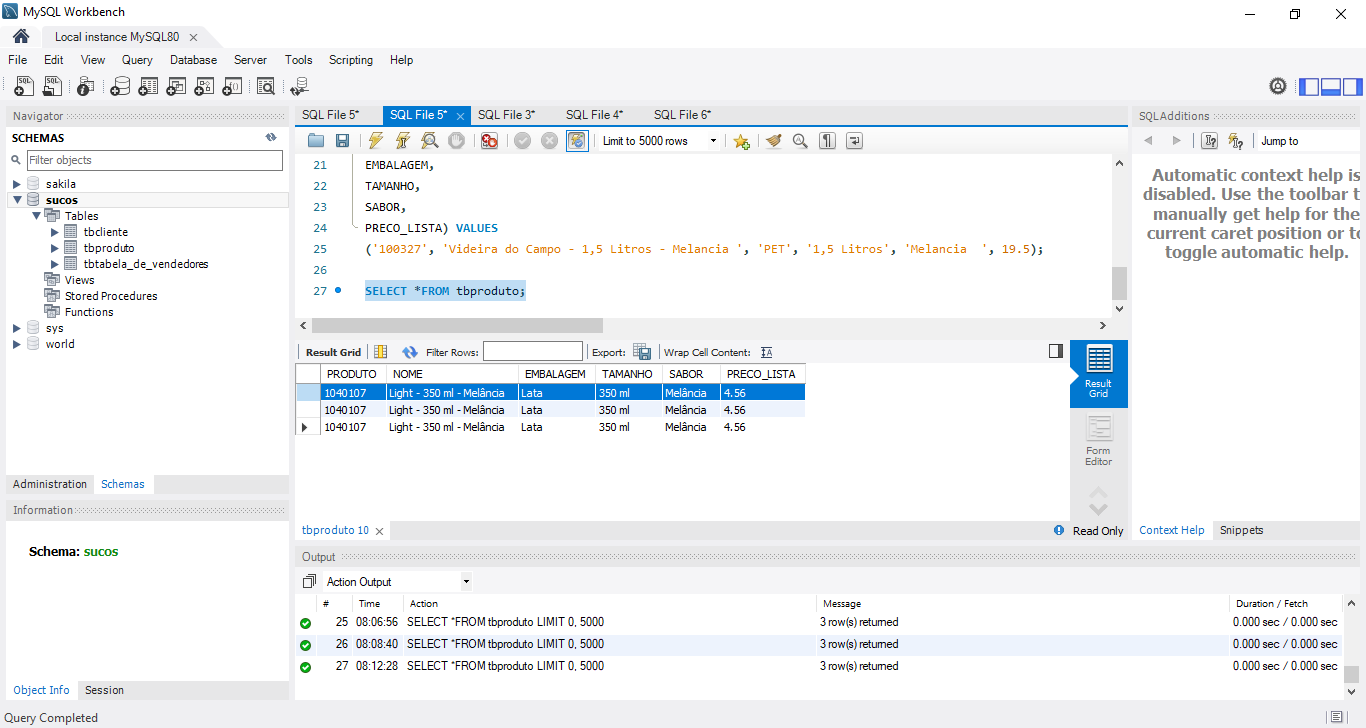The image size is (1366, 728).
Task: Open find panel magnifier in editor
Action: [800, 141]
